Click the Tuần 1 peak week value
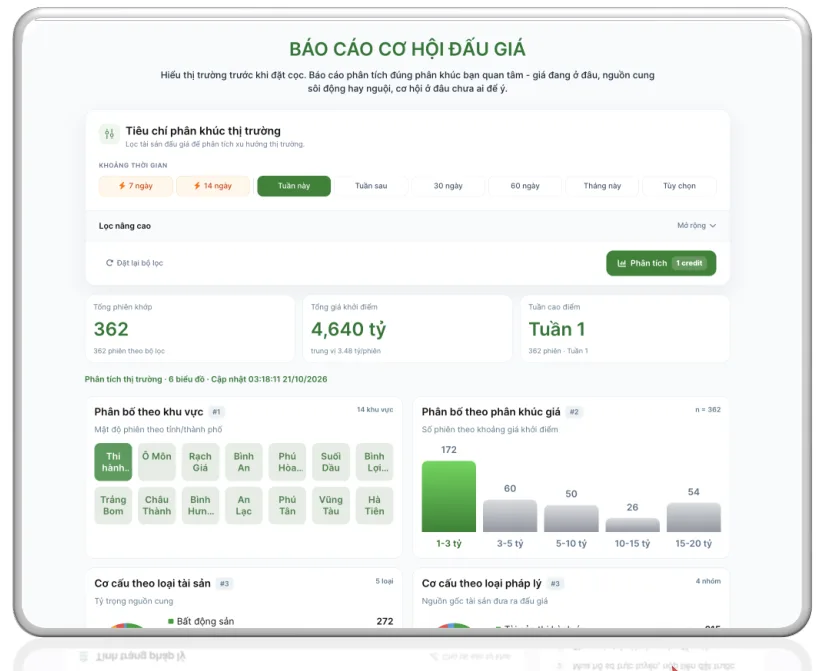Screen dimensions: 837x671 tap(557, 329)
